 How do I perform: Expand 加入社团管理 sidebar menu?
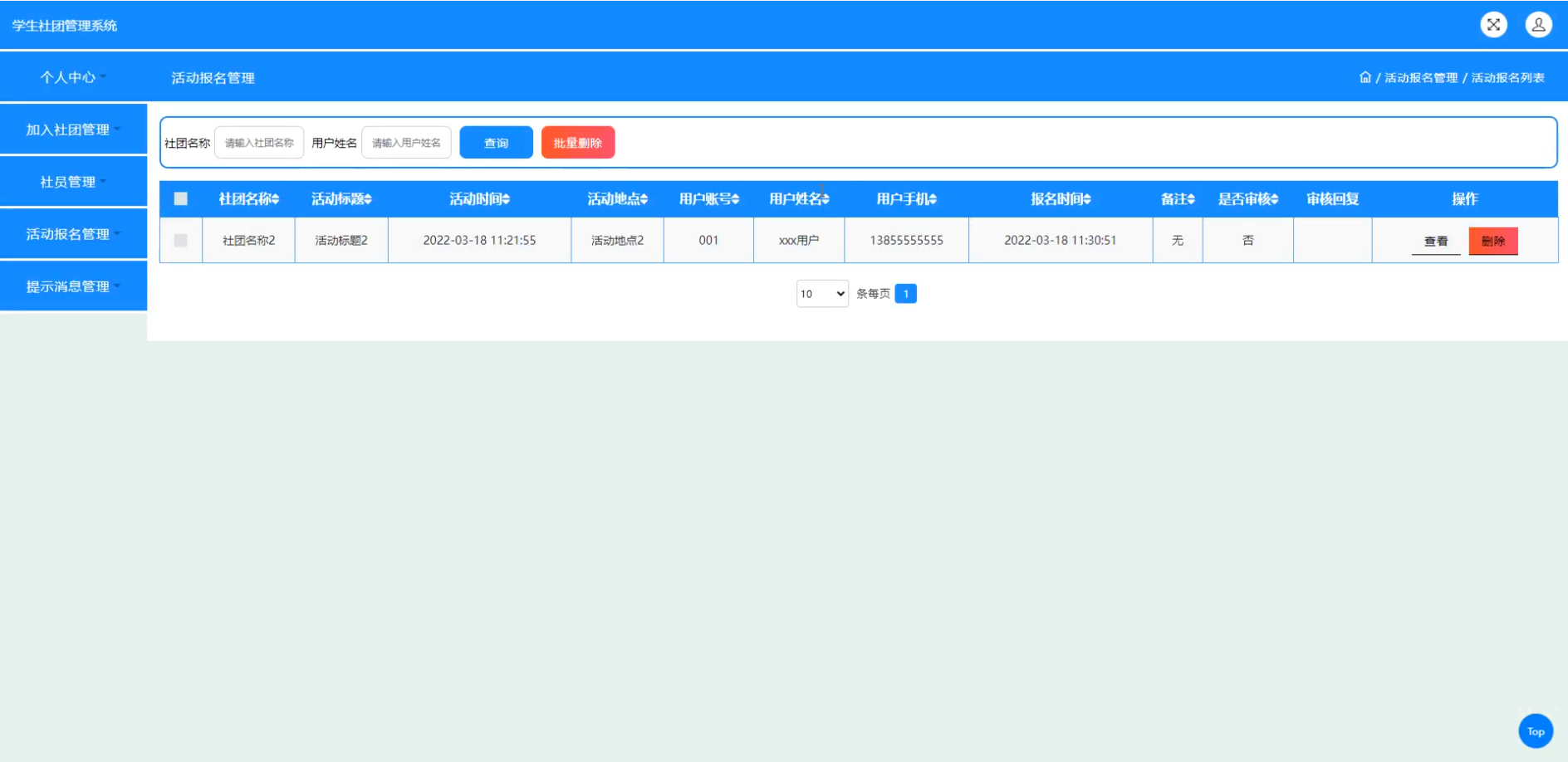(x=73, y=129)
